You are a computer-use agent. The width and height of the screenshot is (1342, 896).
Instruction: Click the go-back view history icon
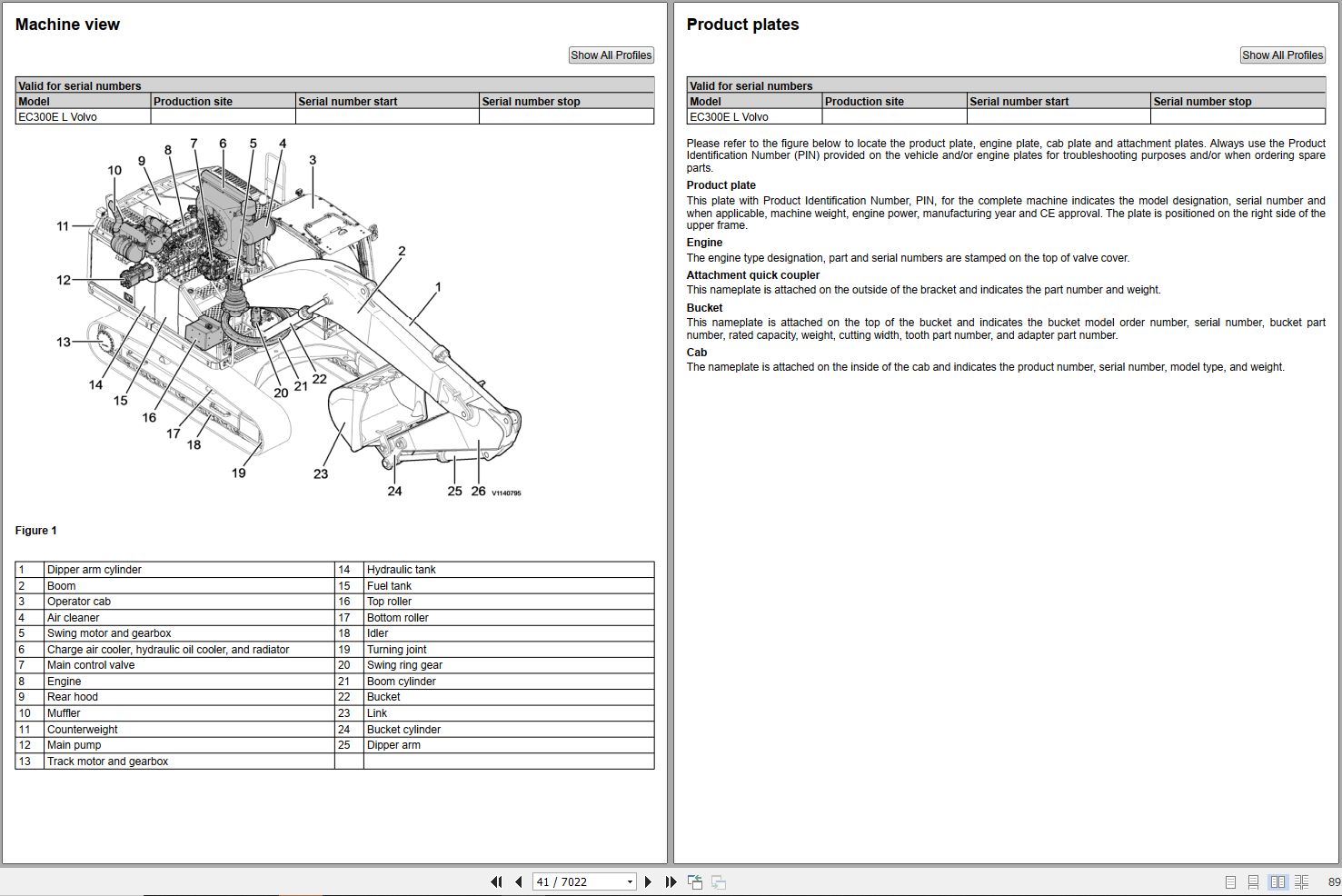695,881
